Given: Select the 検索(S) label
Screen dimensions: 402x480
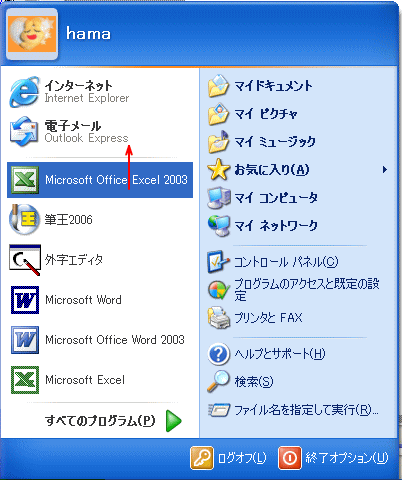Looking at the screenshot, I should point(254,381).
